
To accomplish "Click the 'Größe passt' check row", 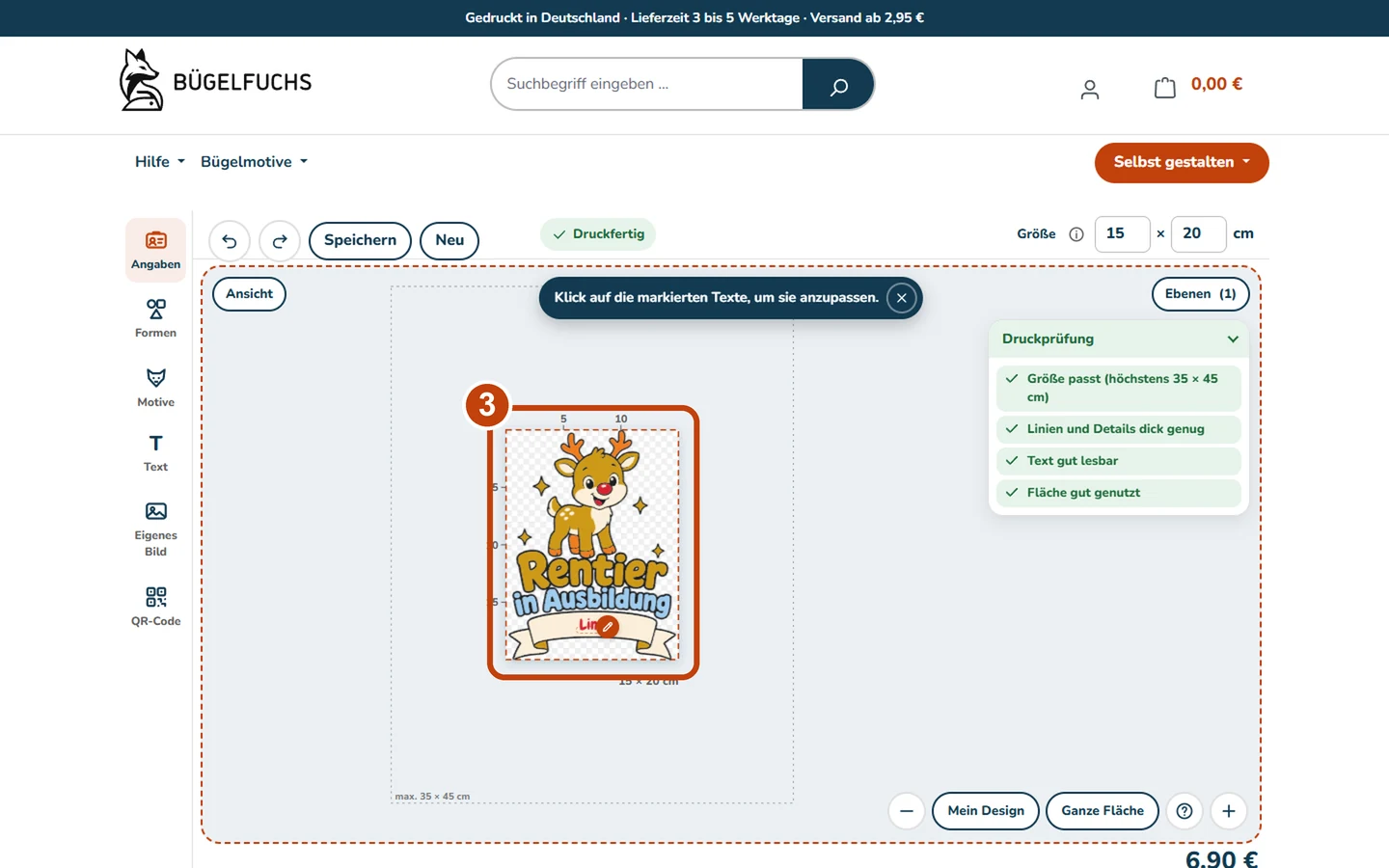I will [x=1119, y=388].
